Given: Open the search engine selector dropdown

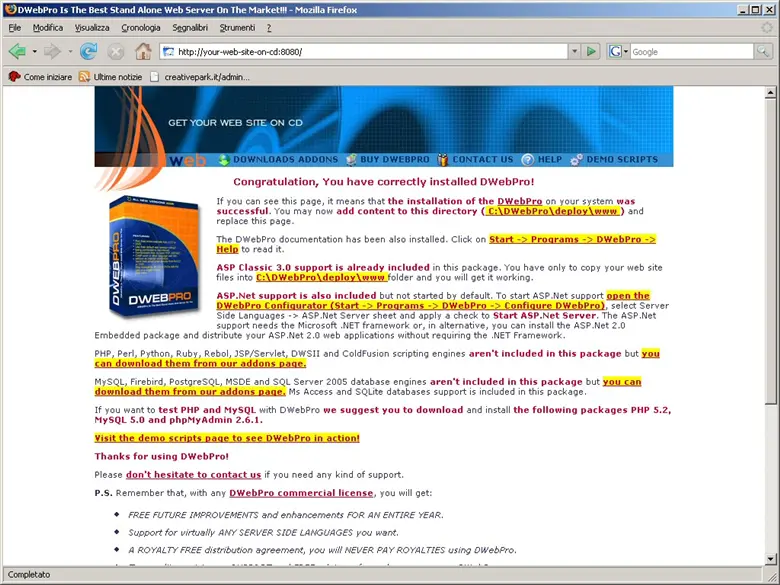Looking at the screenshot, I should coord(626,51).
